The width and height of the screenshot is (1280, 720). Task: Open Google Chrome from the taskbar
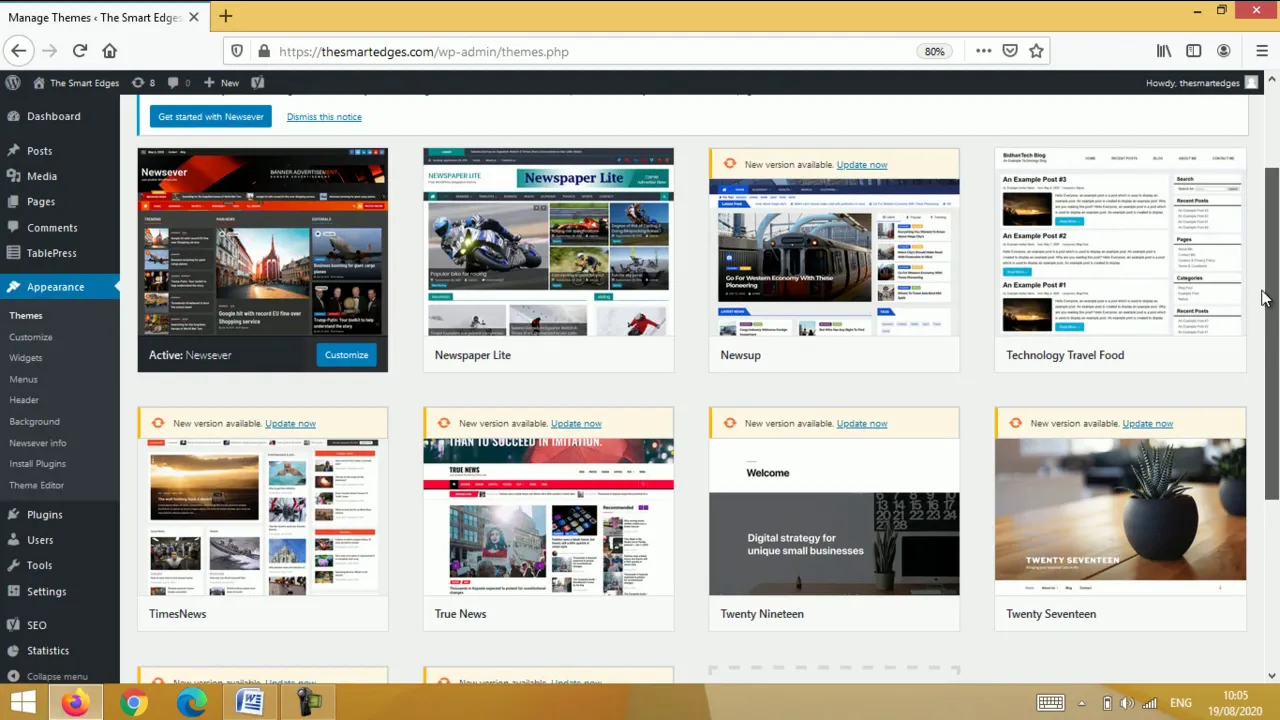coord(133,702)
